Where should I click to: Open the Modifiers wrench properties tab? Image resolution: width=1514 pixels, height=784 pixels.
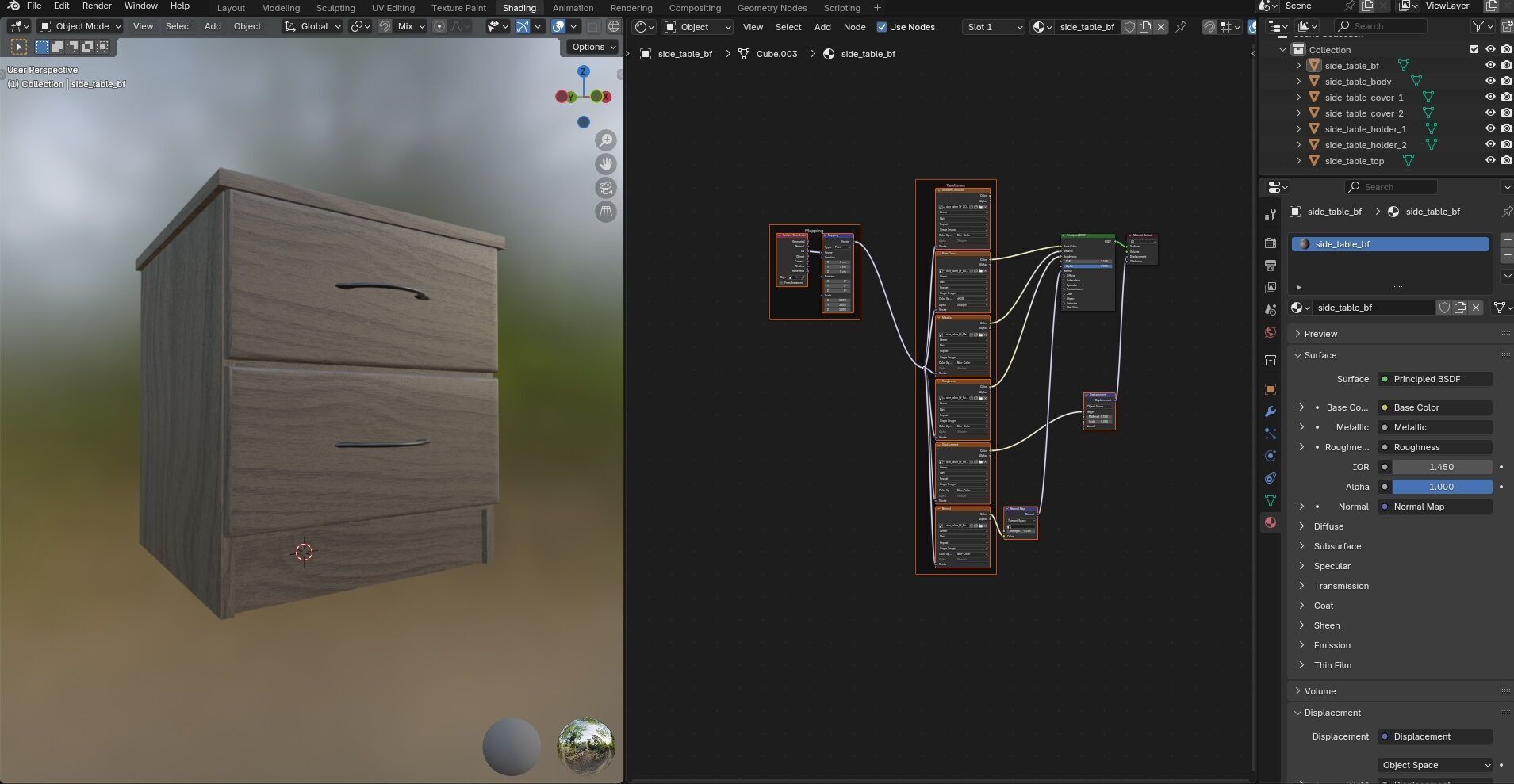1271,411
